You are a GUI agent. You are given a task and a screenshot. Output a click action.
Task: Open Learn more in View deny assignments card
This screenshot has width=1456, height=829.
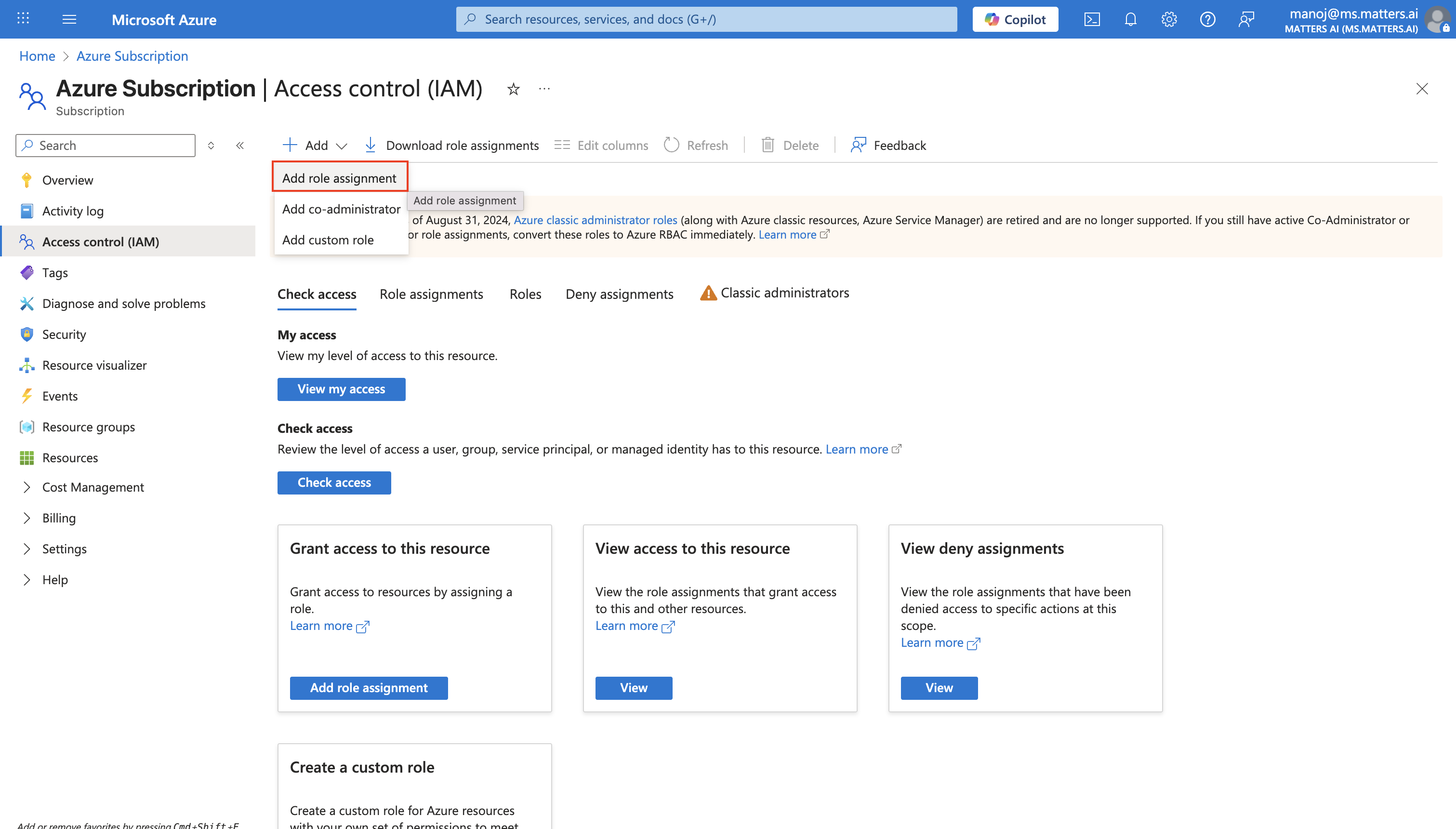[x=940, y=643]
